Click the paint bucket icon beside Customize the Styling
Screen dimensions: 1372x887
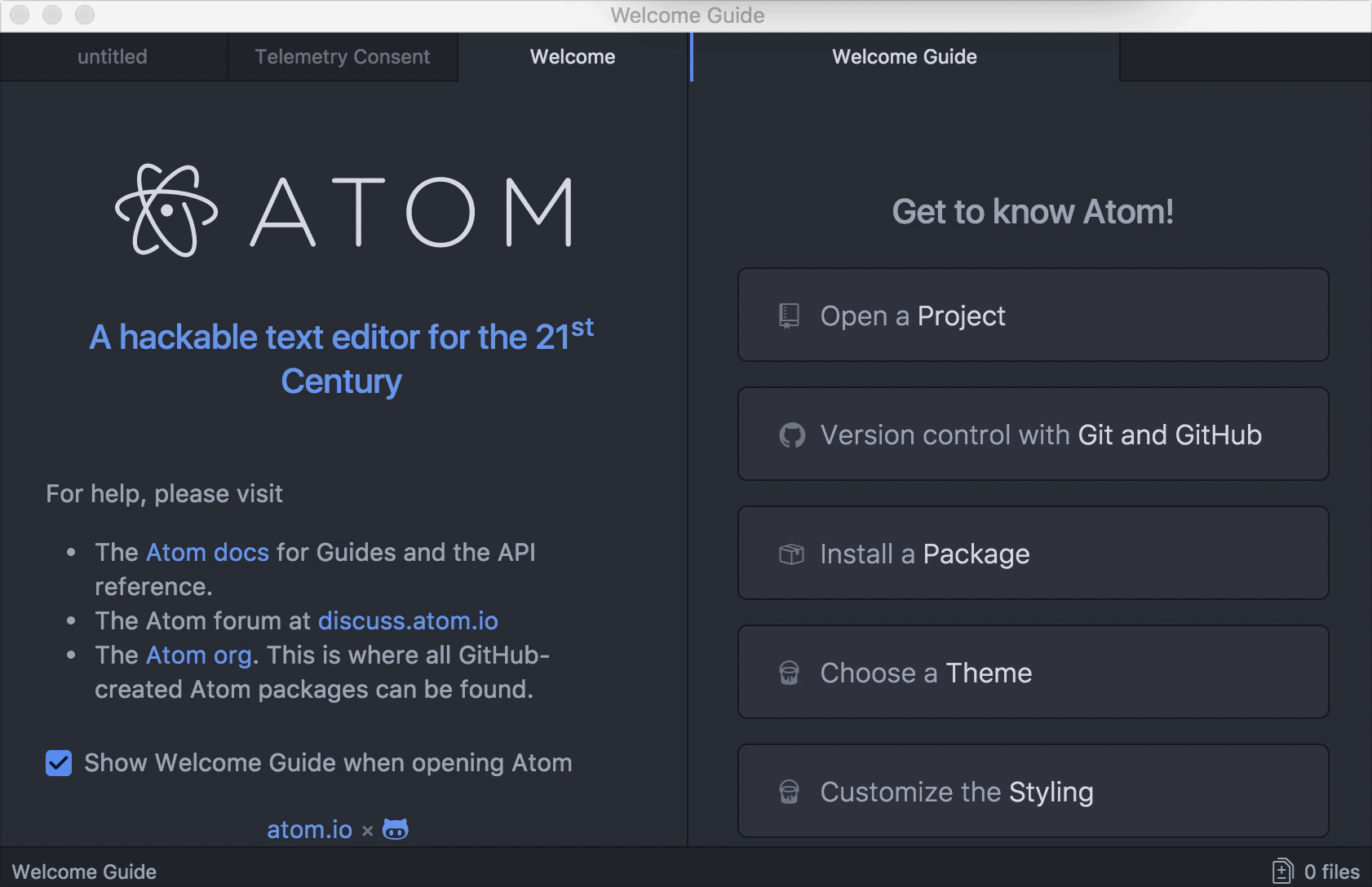point(789,792)
